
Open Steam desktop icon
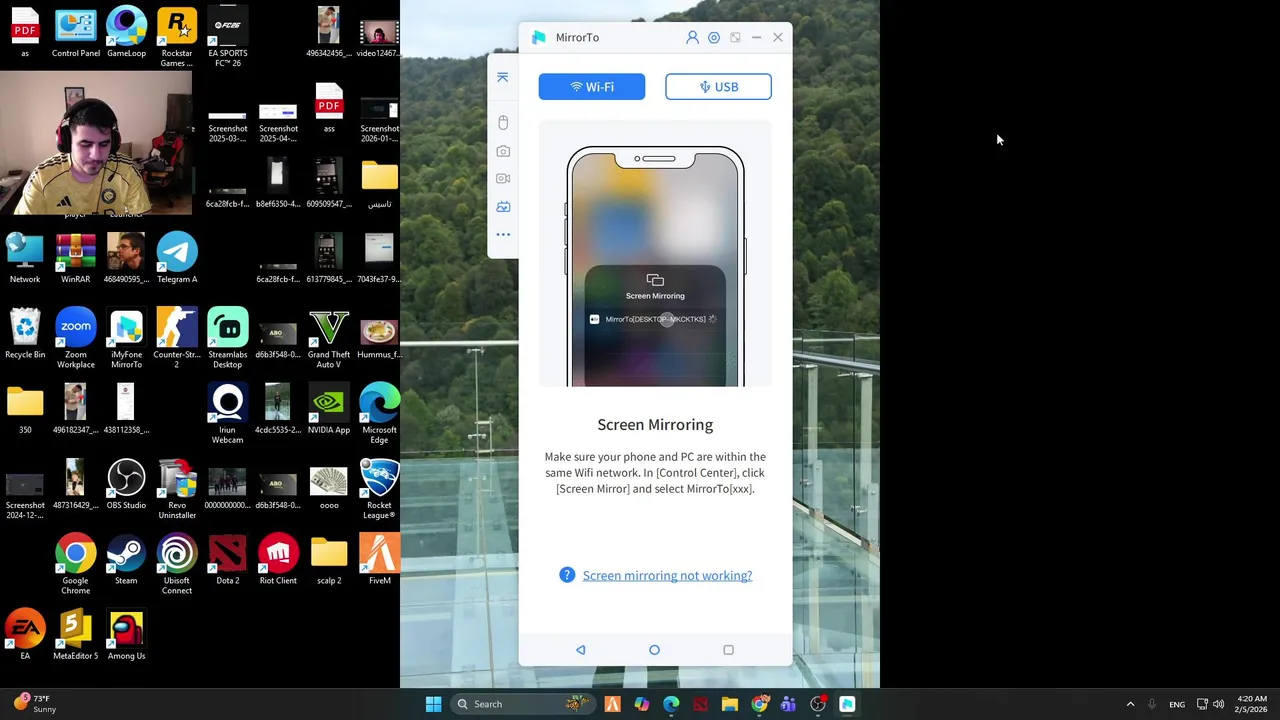(x=126, y=560)
